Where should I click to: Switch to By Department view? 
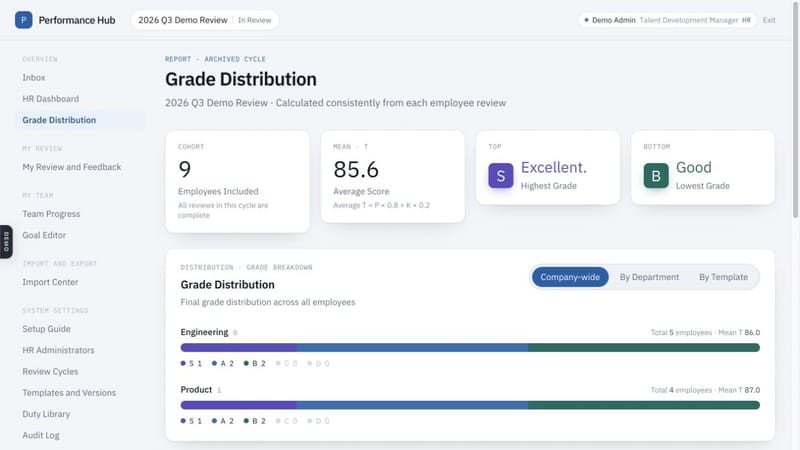[649, 277]
